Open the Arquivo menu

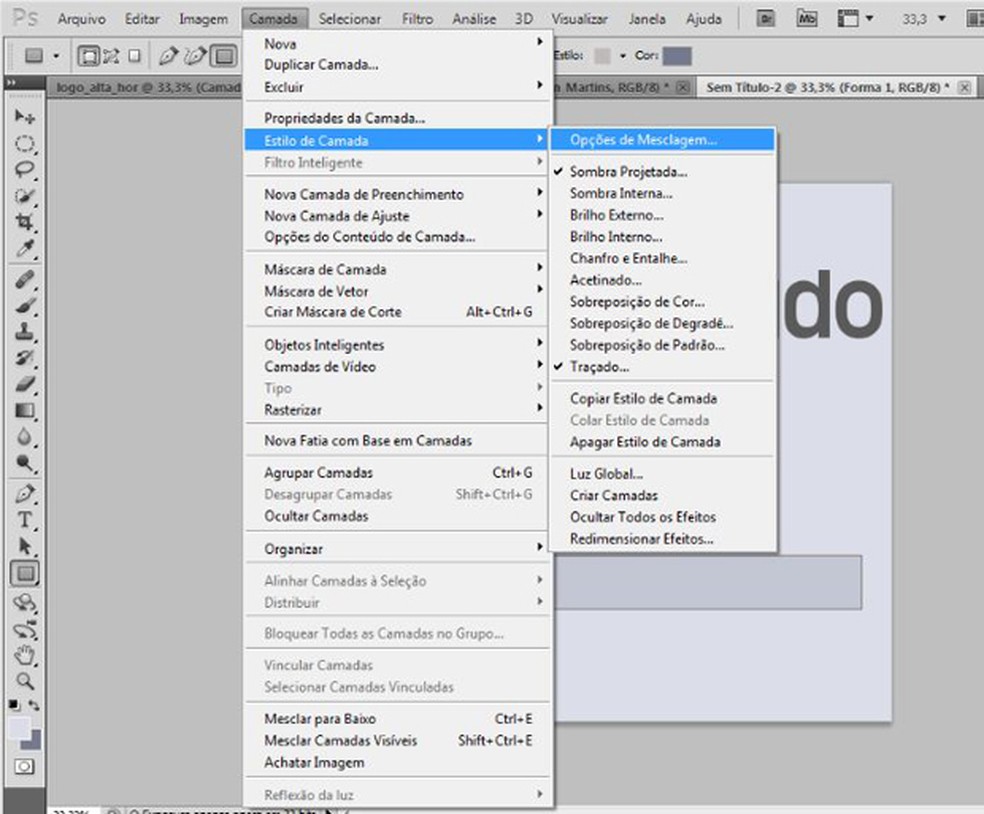(x=82, y=19)
